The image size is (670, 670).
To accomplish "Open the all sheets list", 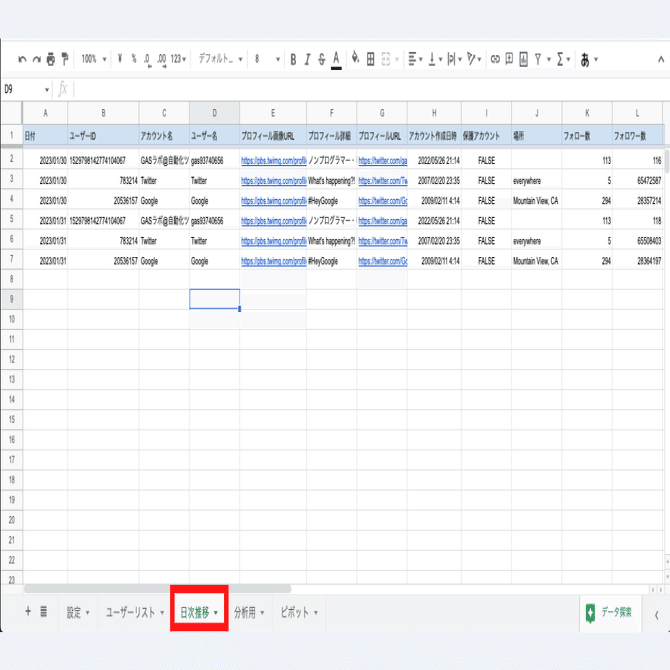I will tap(44, 611).
